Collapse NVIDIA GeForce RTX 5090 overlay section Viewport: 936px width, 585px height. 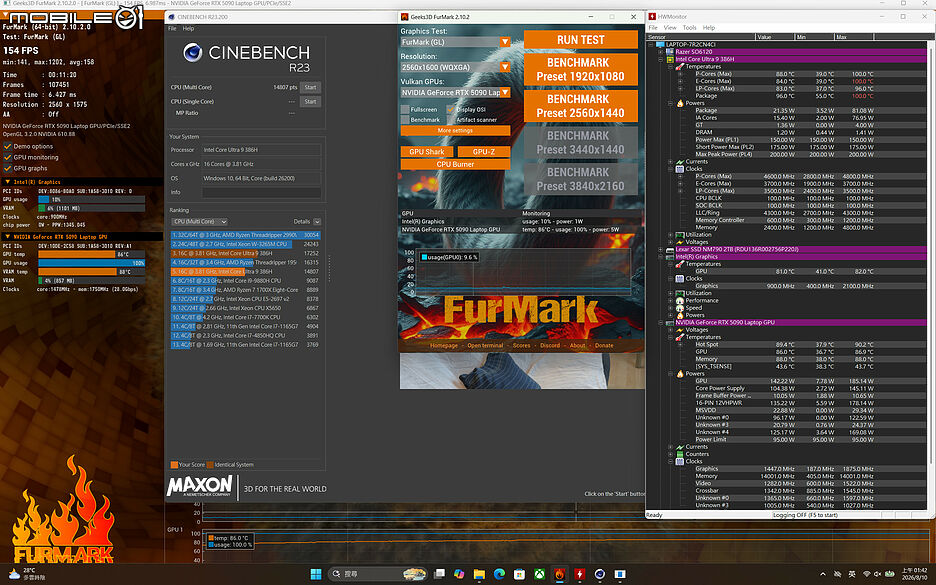[x=7, y=236]
